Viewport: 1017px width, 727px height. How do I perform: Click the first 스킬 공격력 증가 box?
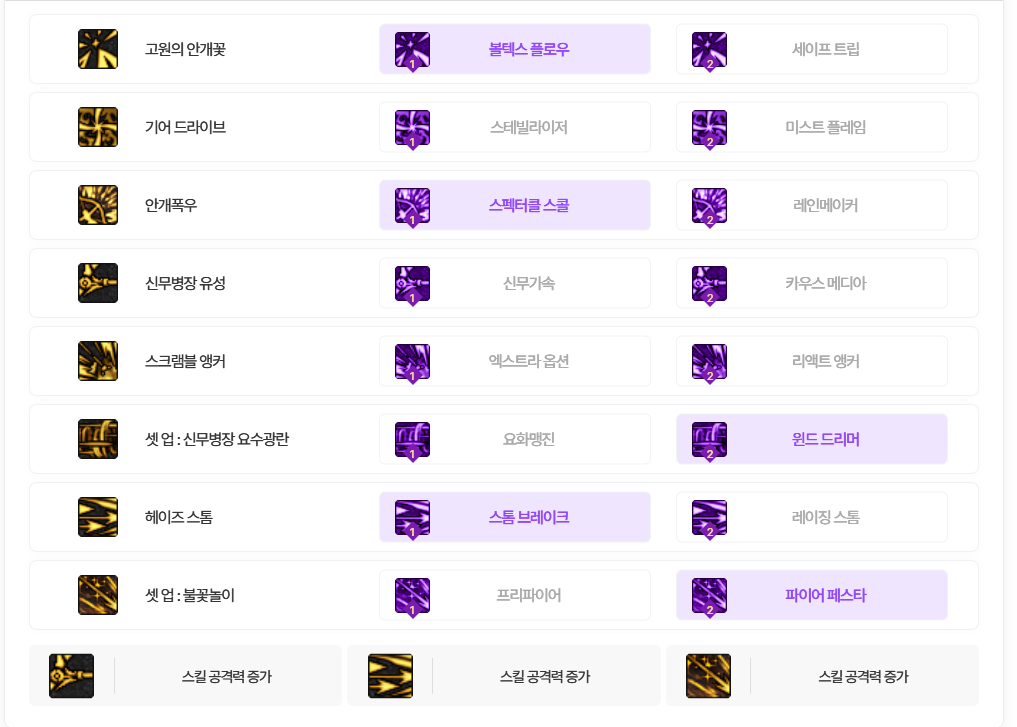(x=185, y=676)
